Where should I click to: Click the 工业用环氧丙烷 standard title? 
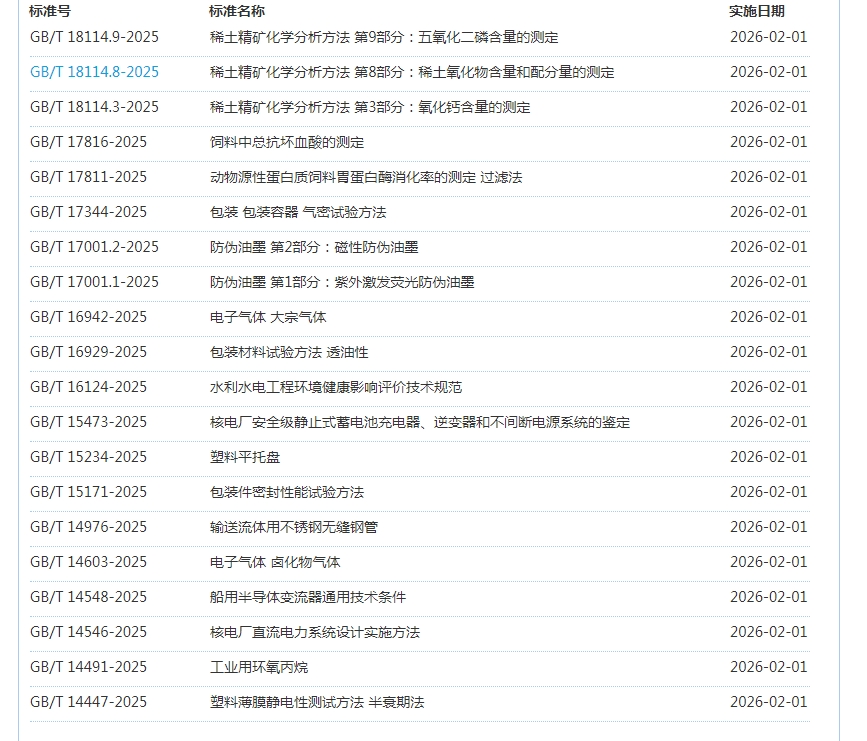(x=252, y=667)
